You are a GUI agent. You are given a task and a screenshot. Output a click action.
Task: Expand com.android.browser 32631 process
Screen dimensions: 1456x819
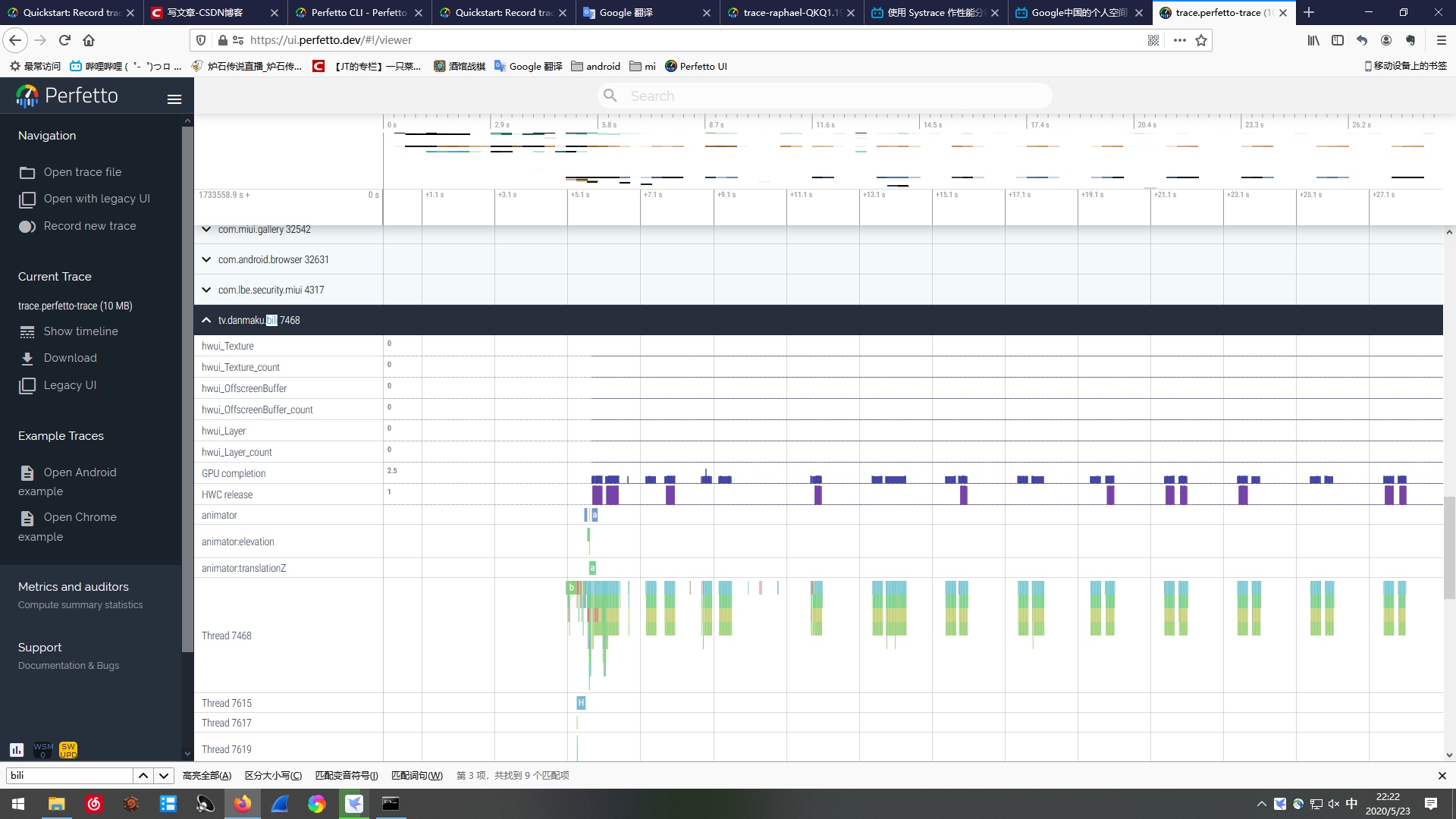(x=206, y=260)
